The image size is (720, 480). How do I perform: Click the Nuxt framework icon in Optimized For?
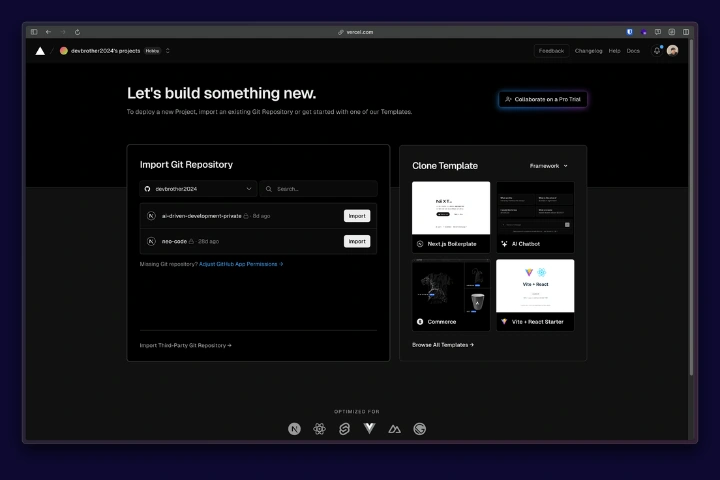click(x=394, y=429)
